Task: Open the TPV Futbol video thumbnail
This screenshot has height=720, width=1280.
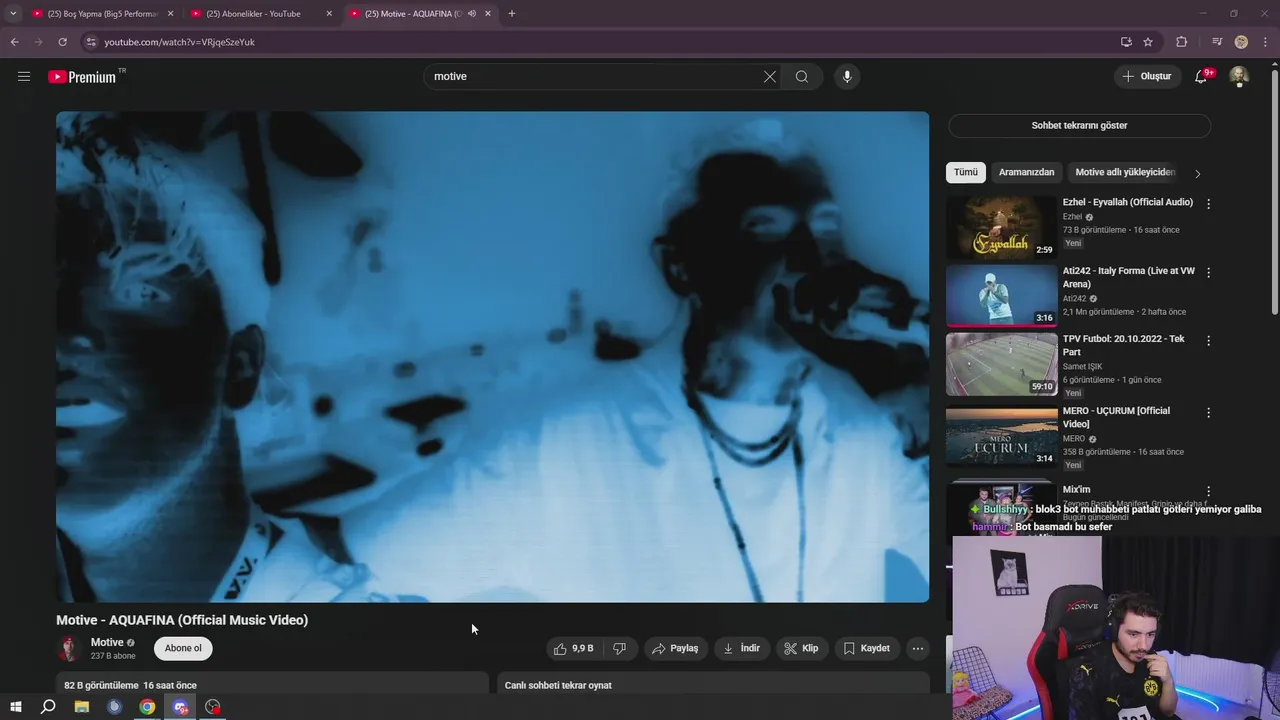Action: point(1002,364)
